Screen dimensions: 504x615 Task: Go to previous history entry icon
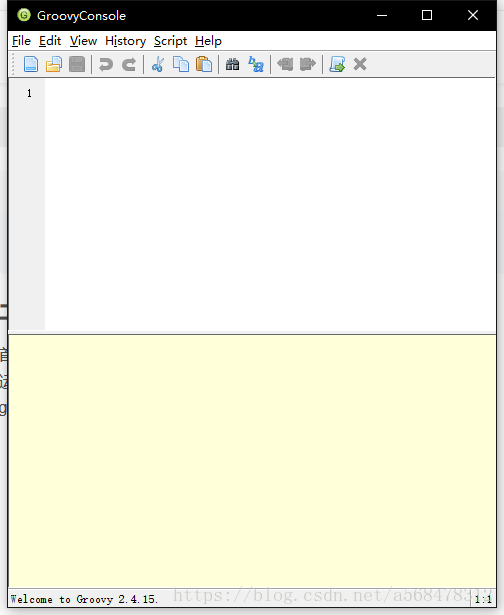coord(285,64)
